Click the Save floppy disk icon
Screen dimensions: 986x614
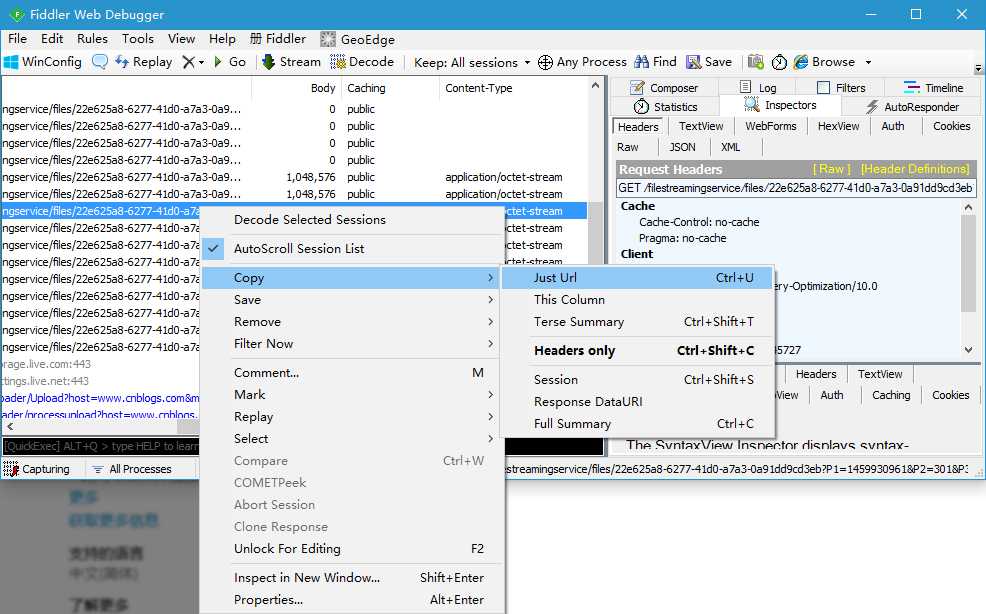[x=693, y=62]
